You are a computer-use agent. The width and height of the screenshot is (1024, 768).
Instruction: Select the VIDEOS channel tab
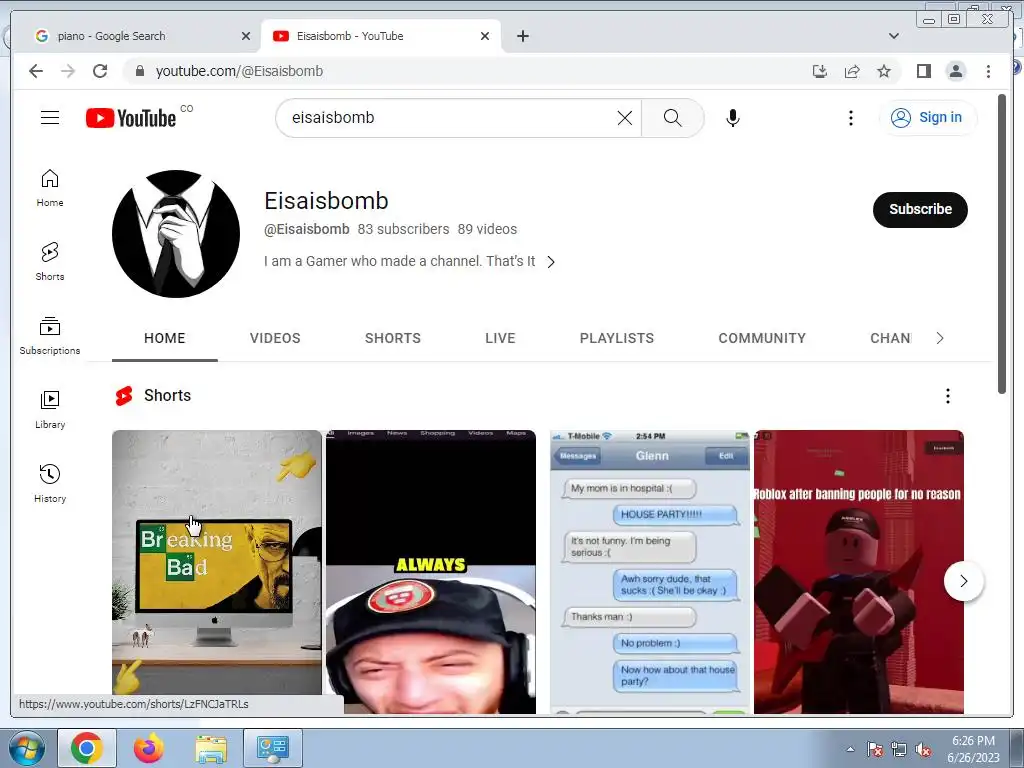pos(275,338)
